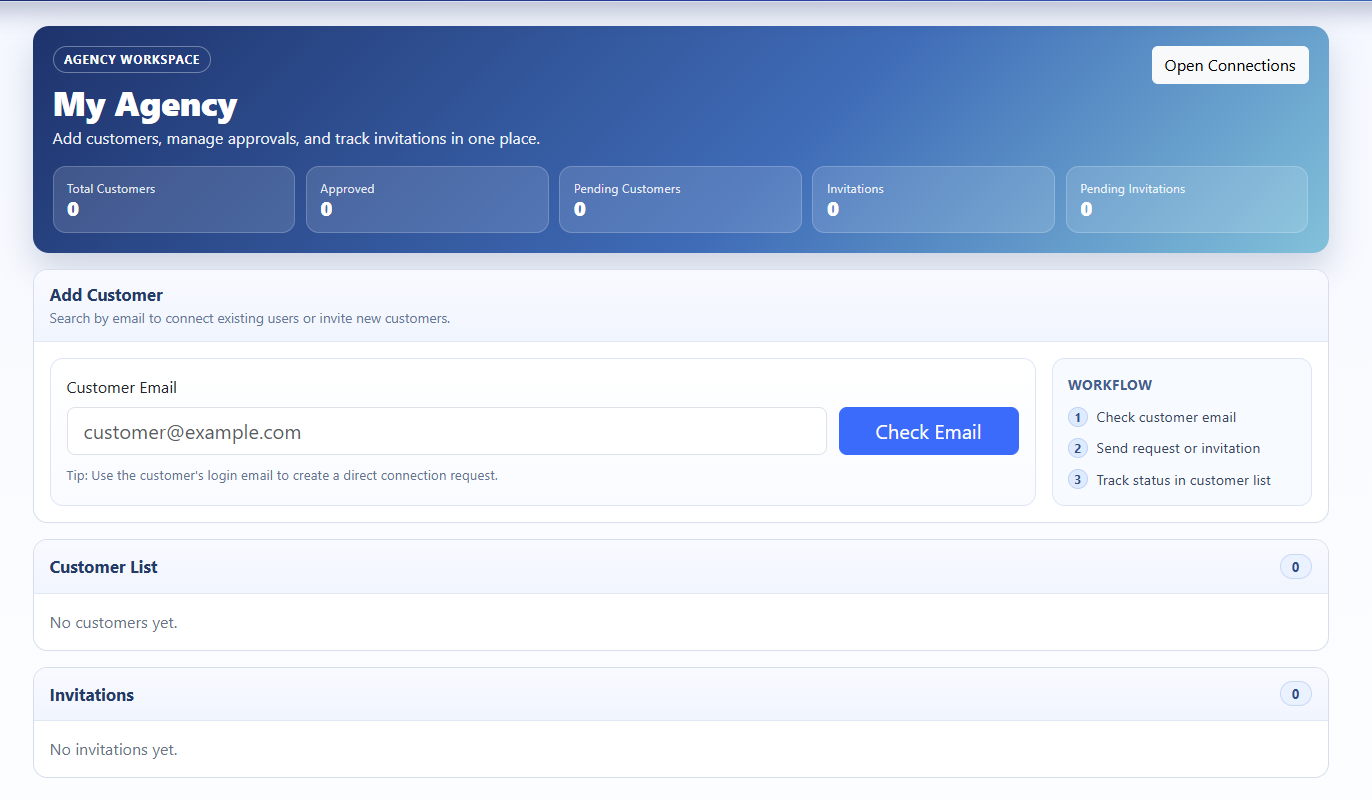
Task: Click workflow step 'Track status in customer list'
Action: point(1183,480)
